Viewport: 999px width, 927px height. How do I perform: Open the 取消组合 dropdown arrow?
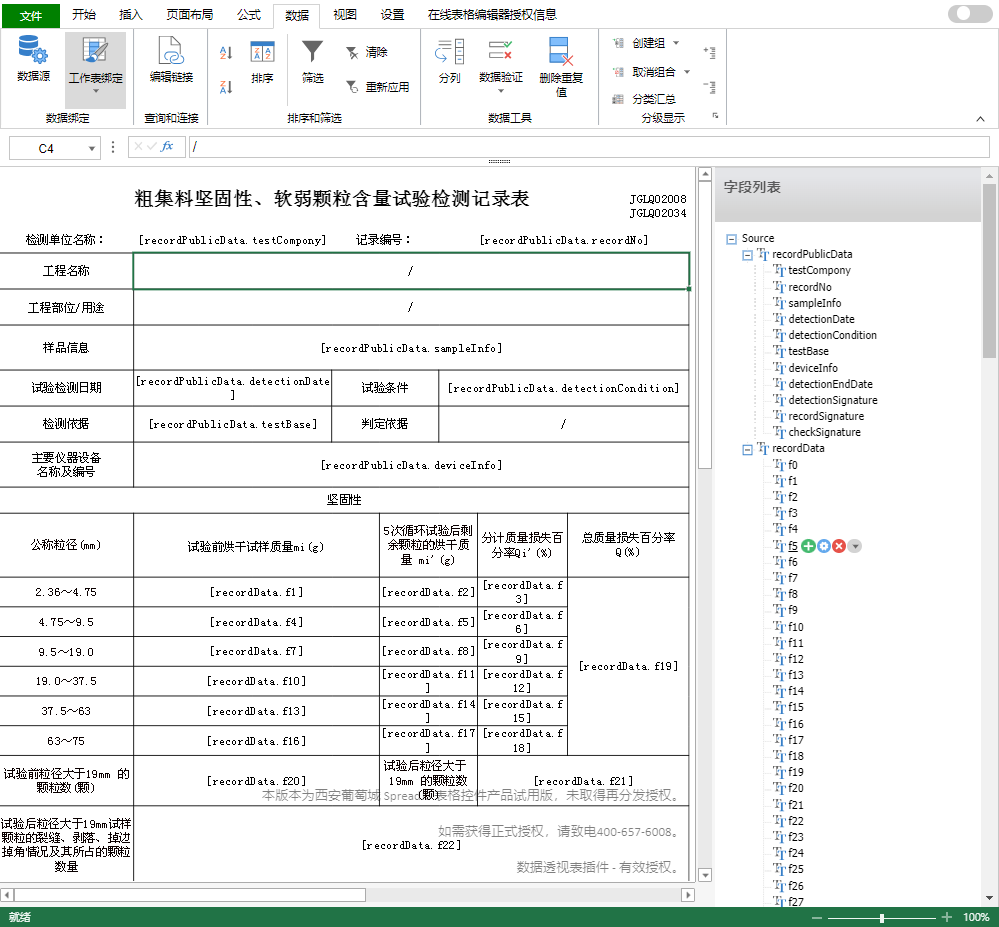pyautogui.click(x=687, y=72)
